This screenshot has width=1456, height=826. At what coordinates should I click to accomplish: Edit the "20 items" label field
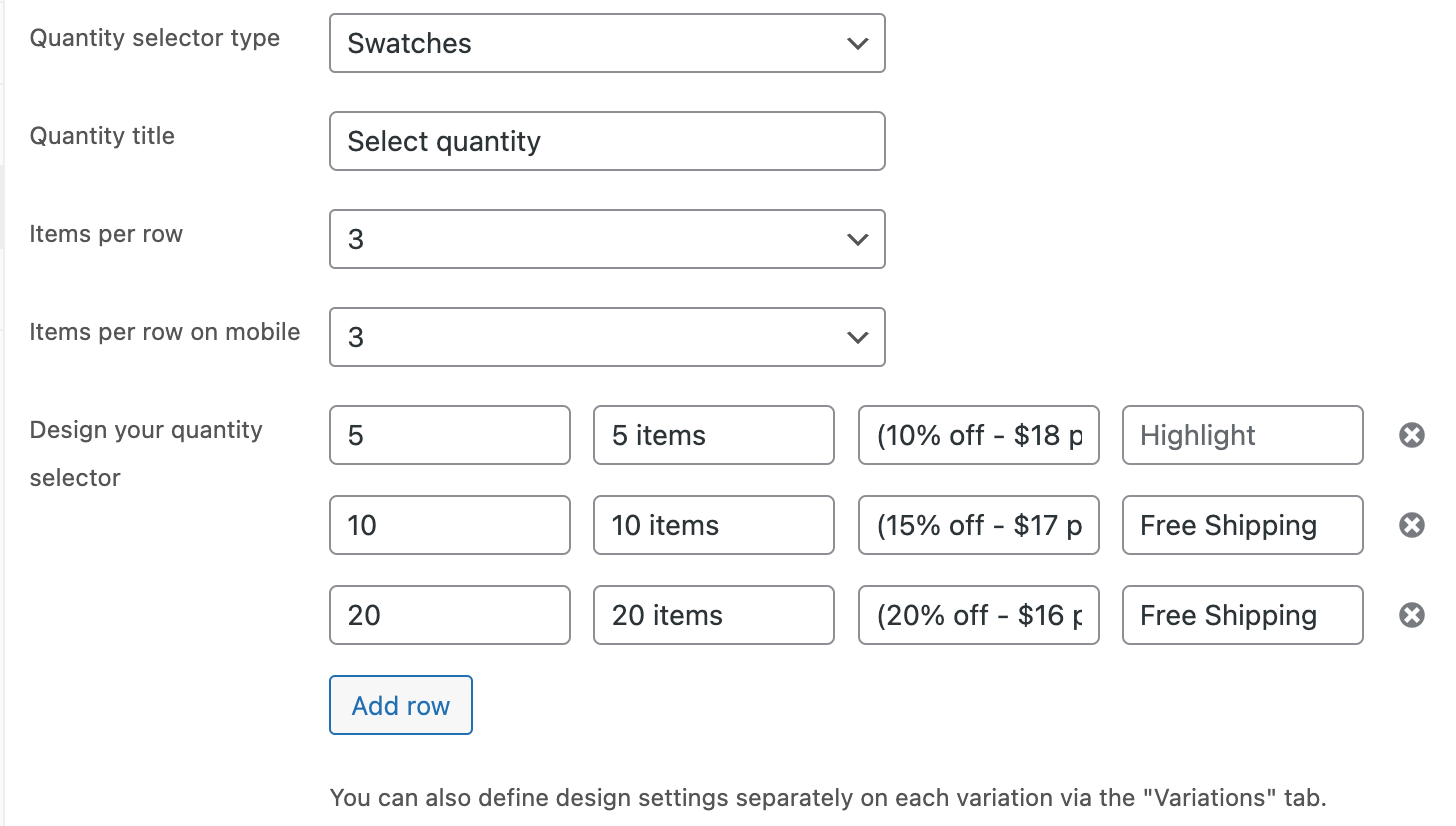pyautogui.click(x=713, y=615)
